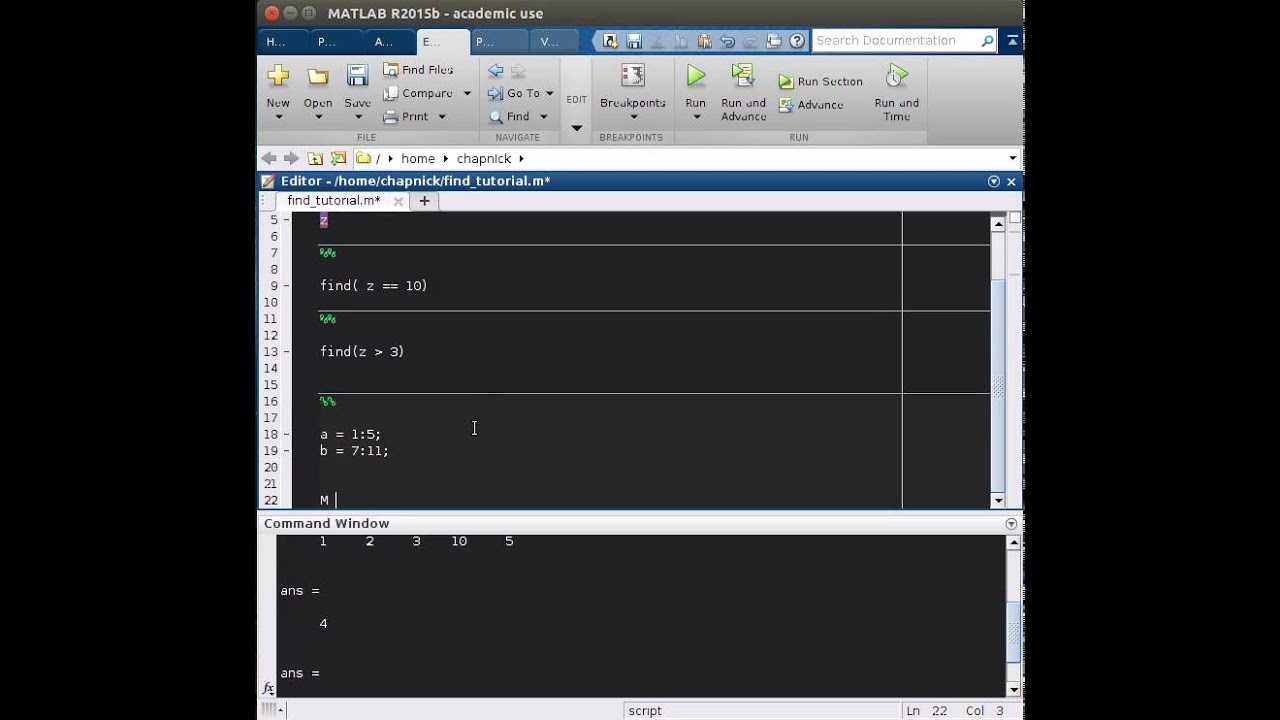Click the quick access save icon
1280x720 pixels.
pos(634,41)
